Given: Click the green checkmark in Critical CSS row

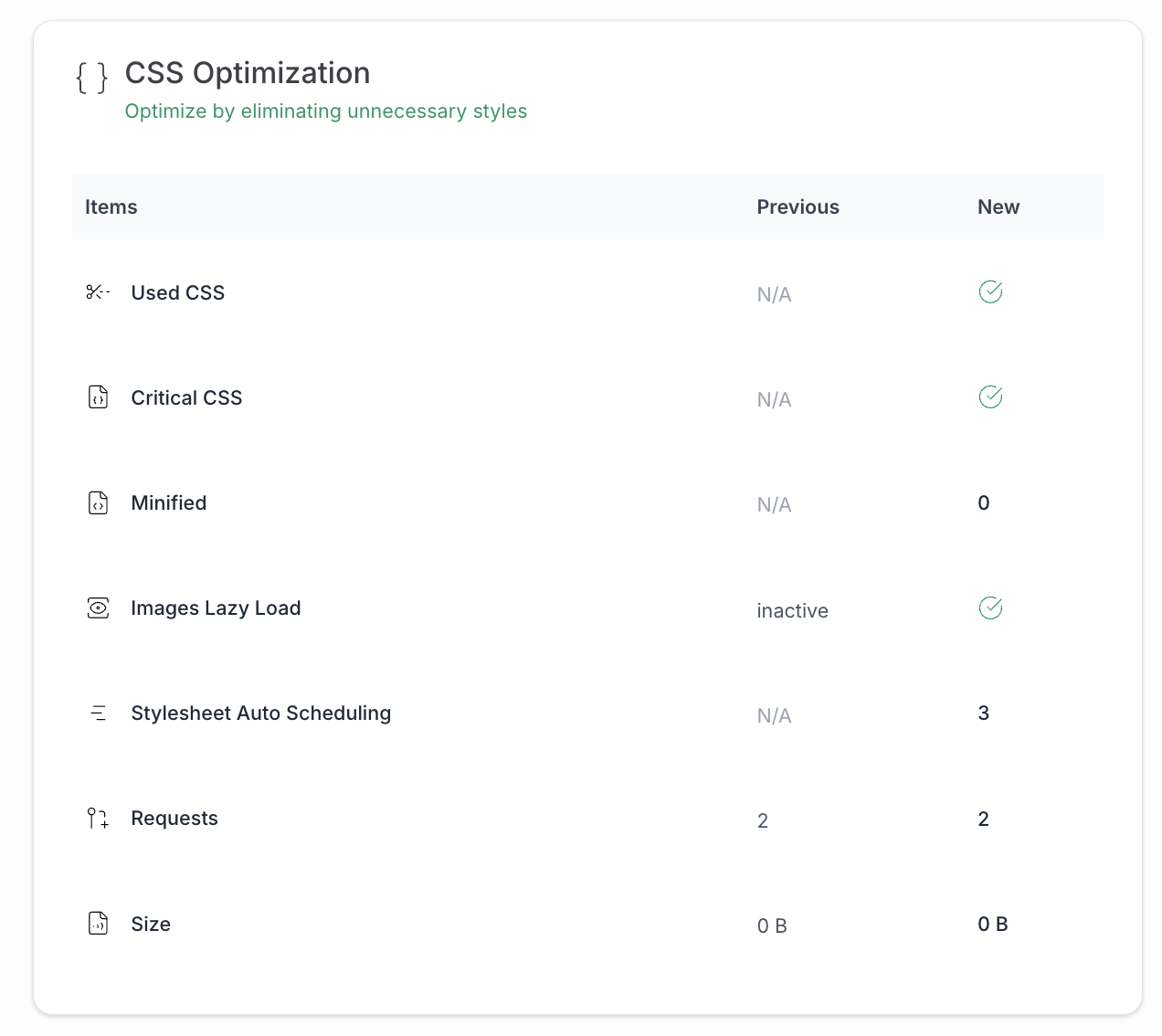Looking at the screenshot, I should [x=990, y=397].
